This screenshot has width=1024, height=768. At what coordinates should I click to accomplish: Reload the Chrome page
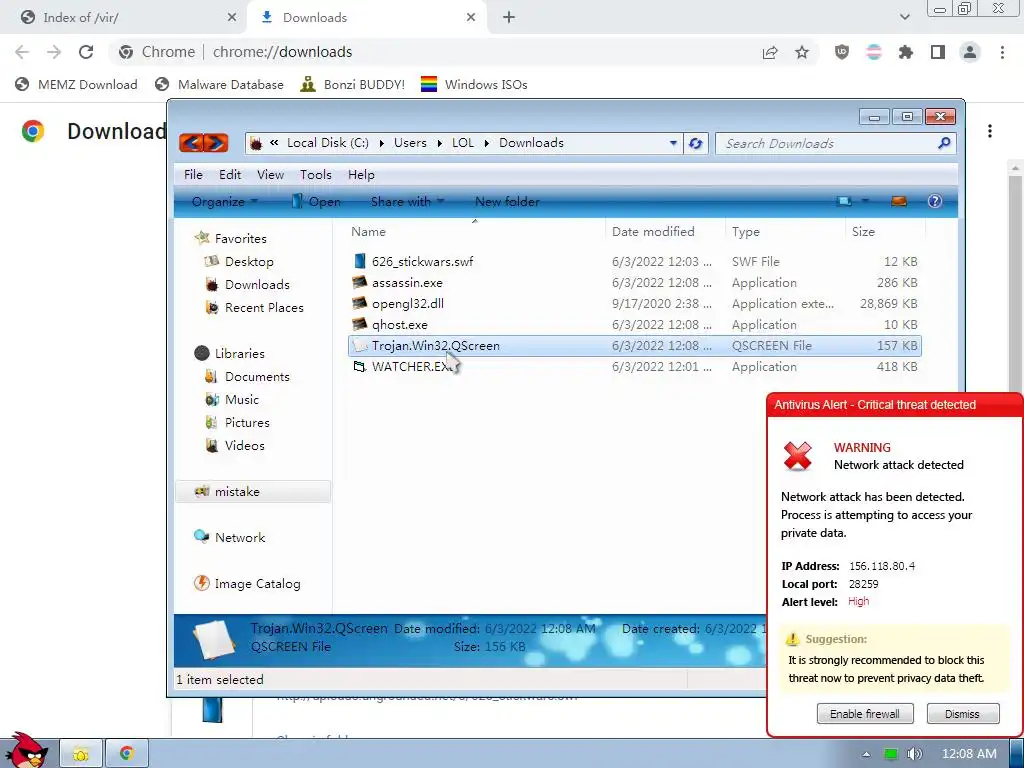point(86,52)
